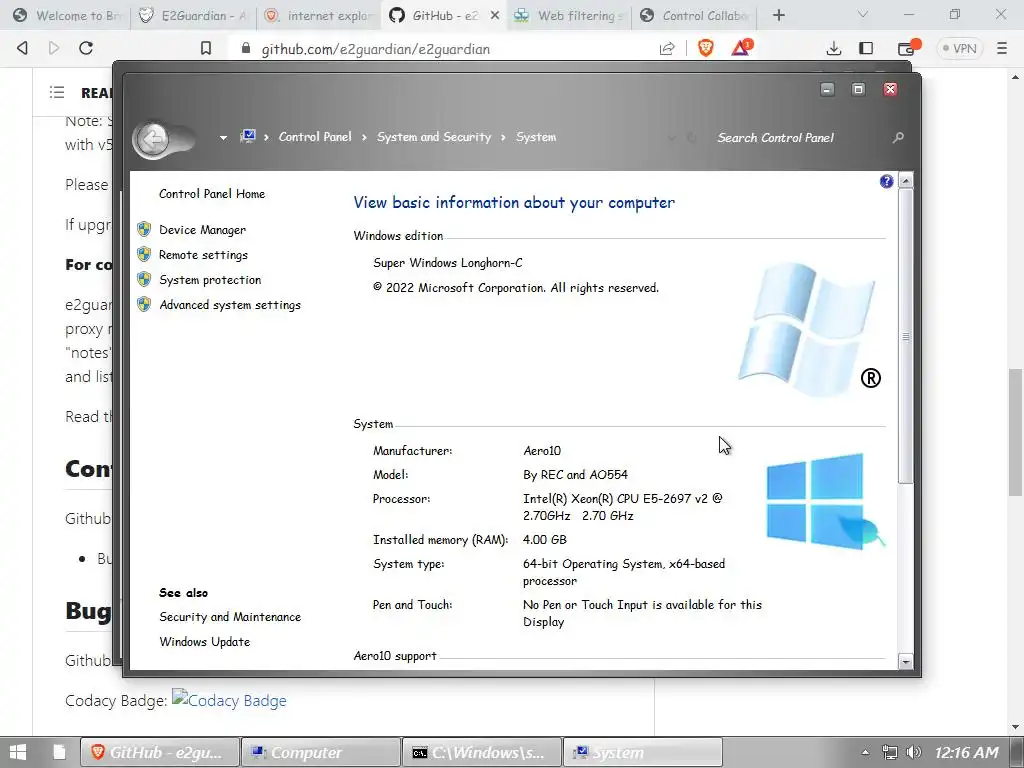
Task: Select the System breadcrumb item
Action: (x=536, y=137)
